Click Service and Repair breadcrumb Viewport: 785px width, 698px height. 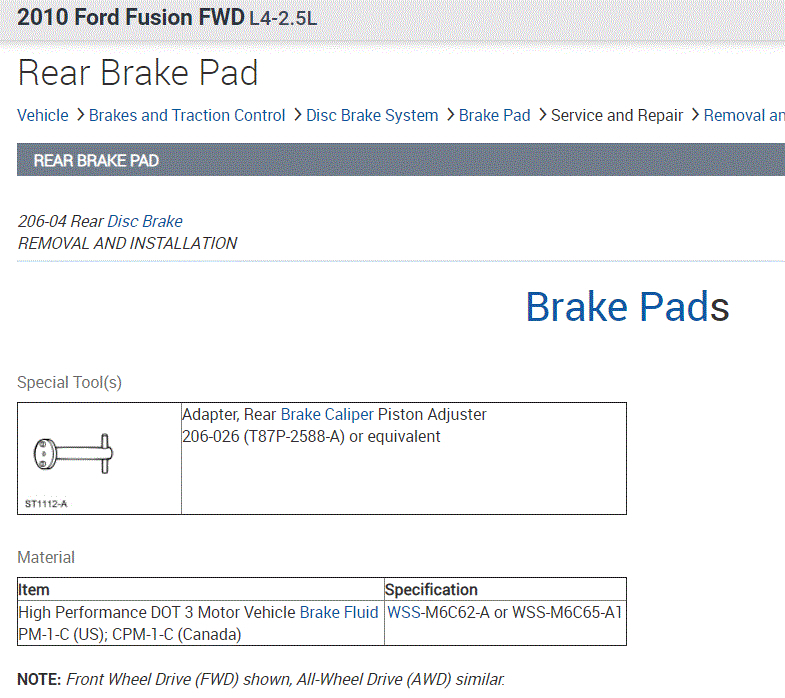[617, 115]
